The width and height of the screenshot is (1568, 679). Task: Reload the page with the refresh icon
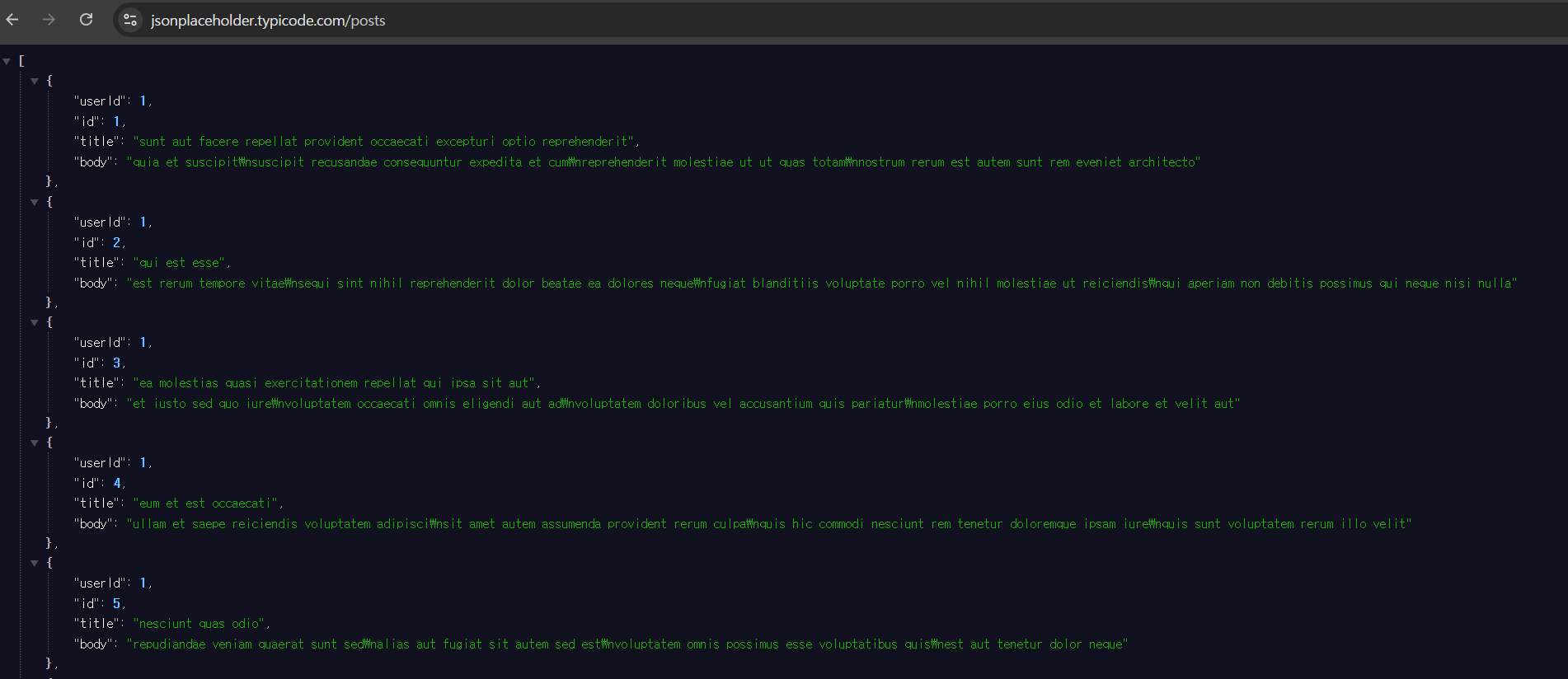point(86,20)
